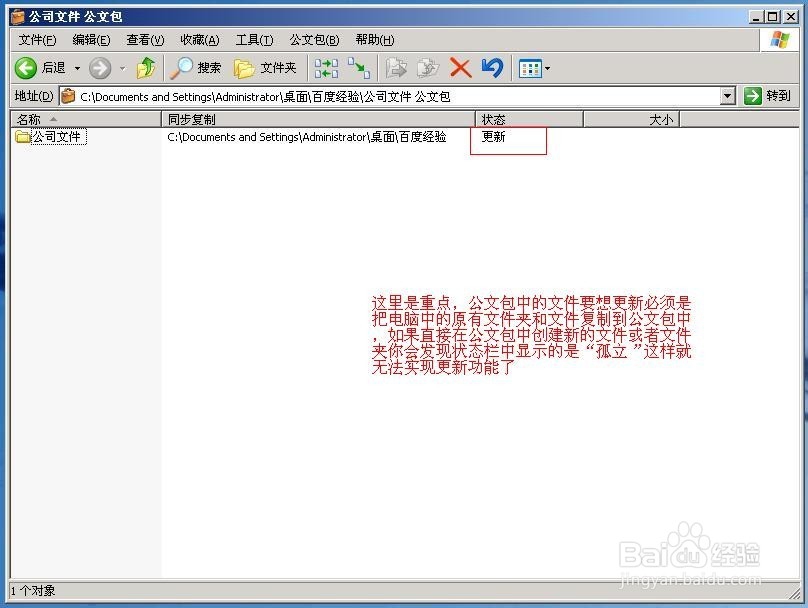This screenshot has width=808, height=608.
Task: Click the Copy To folder icon
Action: coord(428,68)
